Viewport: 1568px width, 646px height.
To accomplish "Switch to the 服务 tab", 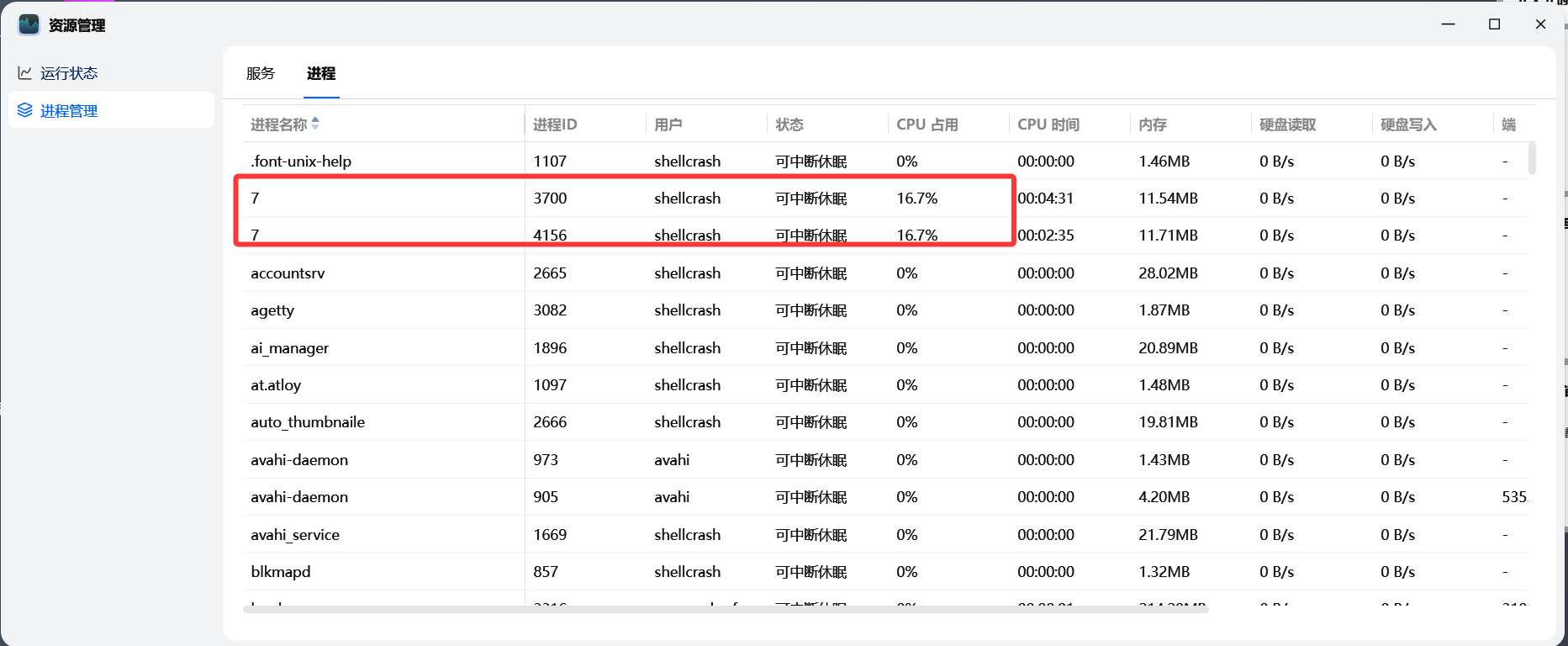I will 261,73.
